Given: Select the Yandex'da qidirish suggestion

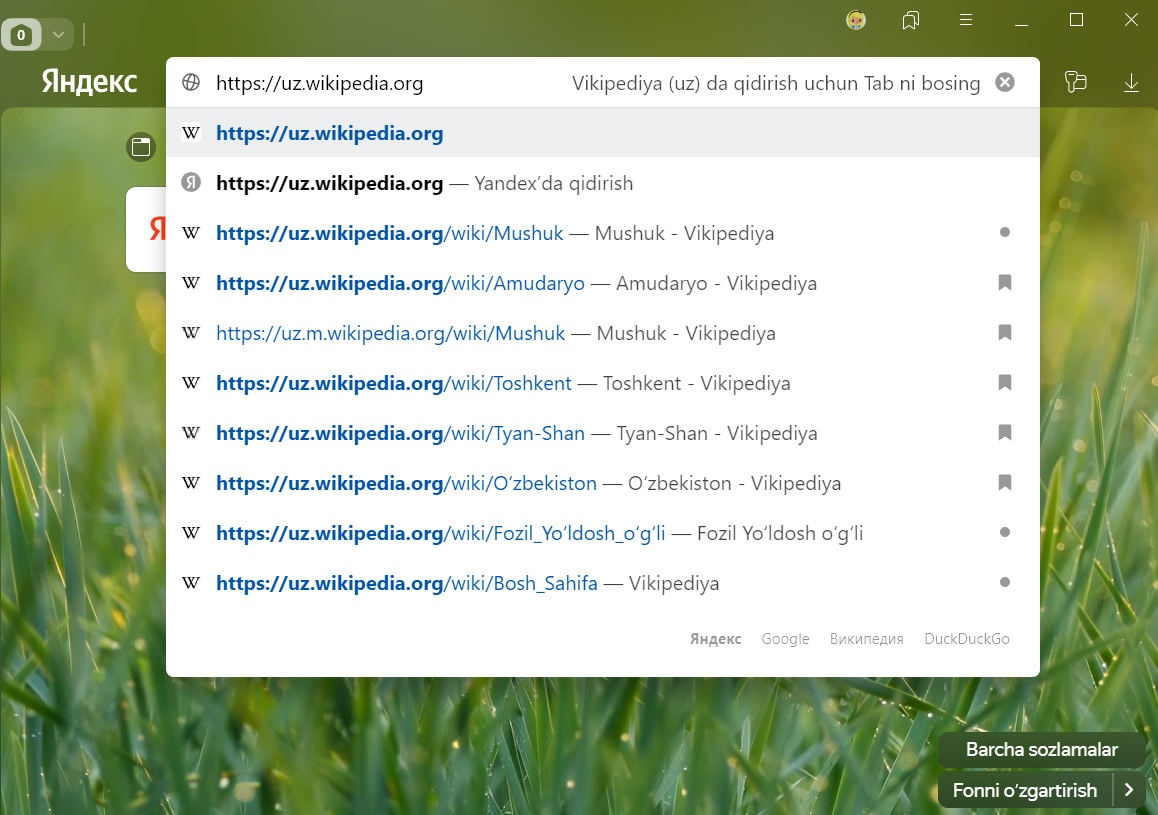Looking at the screenshot, I should 424,183.
